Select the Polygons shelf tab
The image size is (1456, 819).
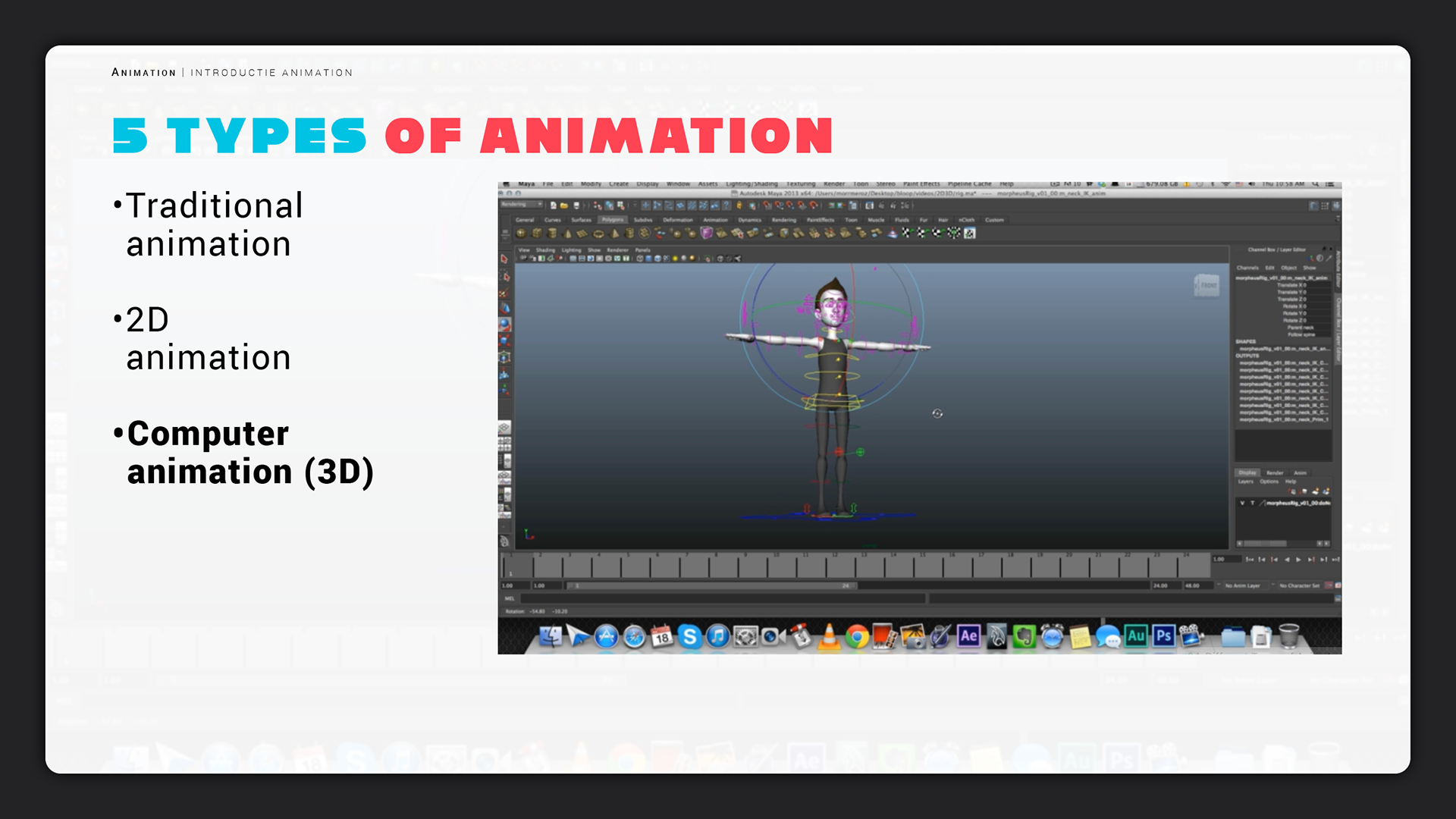pyautogui.click(x=612, y=220)
